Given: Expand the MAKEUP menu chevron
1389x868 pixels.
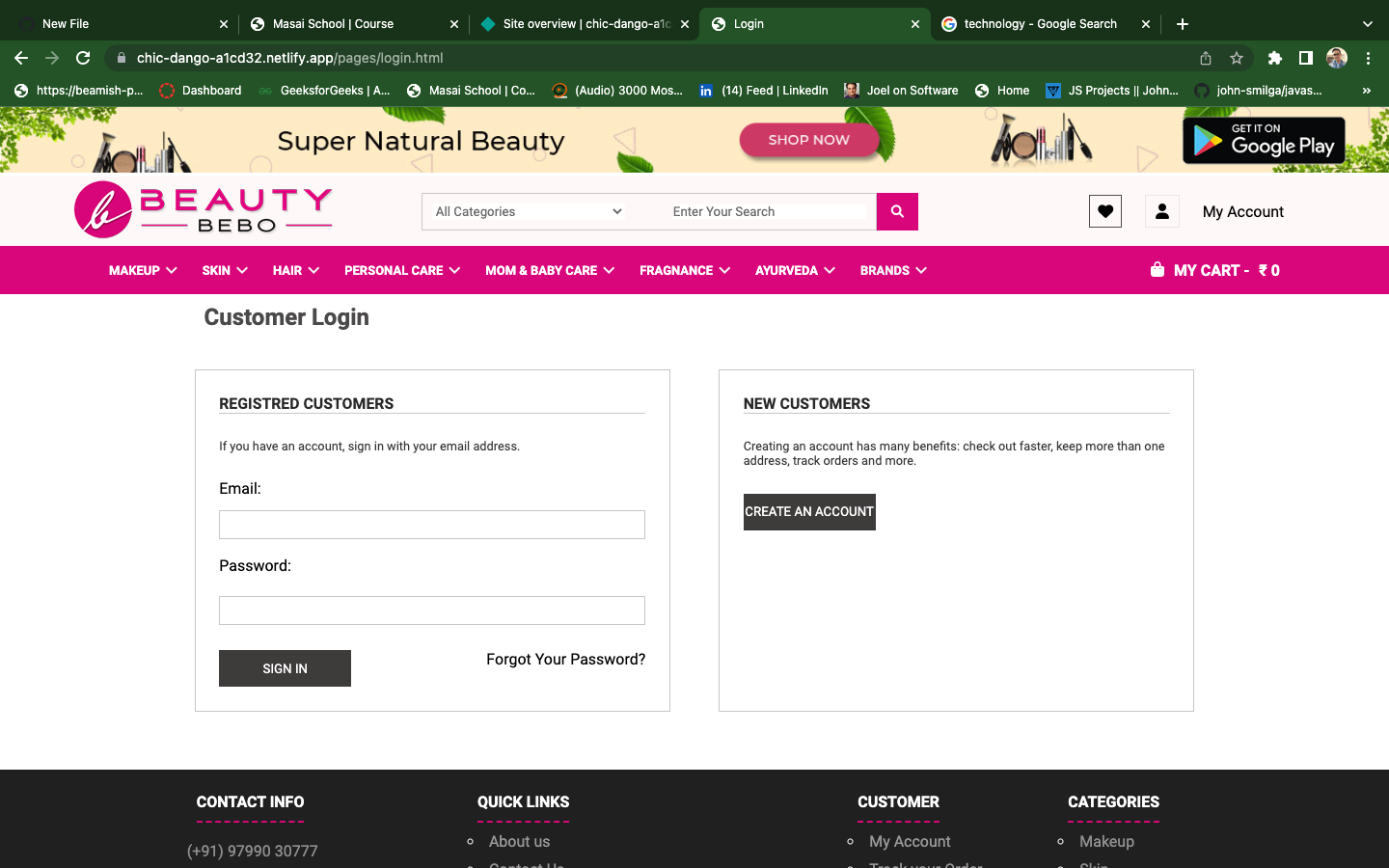Looking at the screenshot, I should pyautogui.click(x=172, y=270).
